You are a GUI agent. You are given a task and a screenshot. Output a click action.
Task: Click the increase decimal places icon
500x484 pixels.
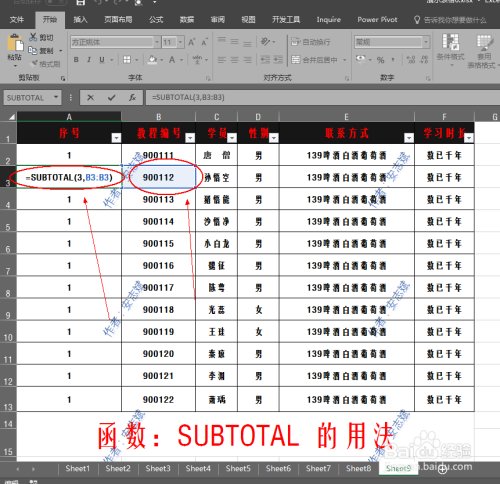click(411, 60)
